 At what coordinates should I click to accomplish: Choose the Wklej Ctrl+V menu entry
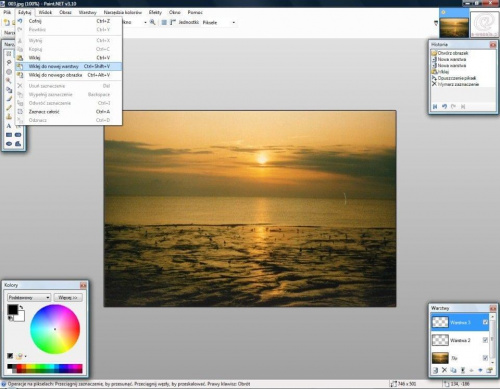tap(69, 58)
